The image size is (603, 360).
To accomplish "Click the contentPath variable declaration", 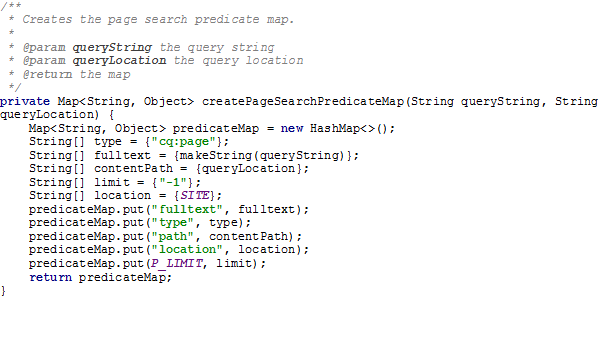I will (x=133, y=169).
